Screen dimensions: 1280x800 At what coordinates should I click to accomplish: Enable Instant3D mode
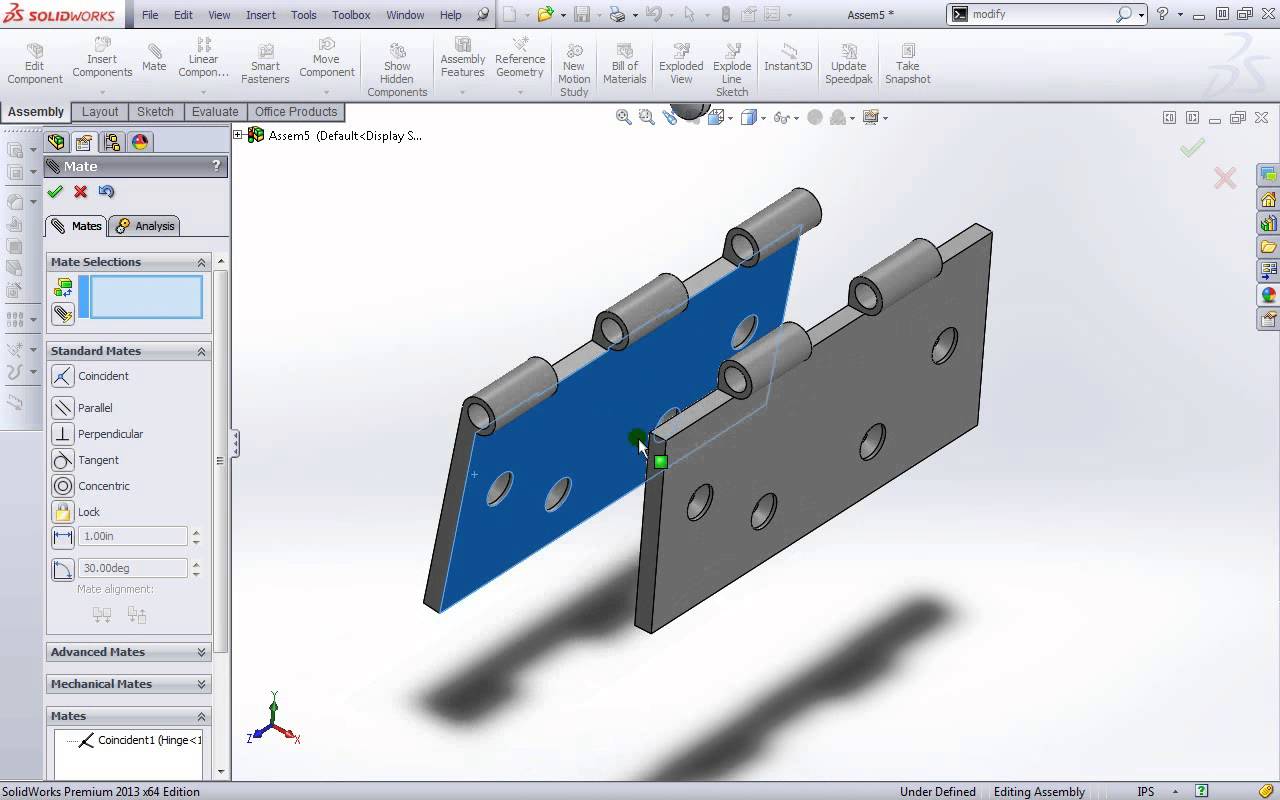pyautogui.click(x=787, y=60)
